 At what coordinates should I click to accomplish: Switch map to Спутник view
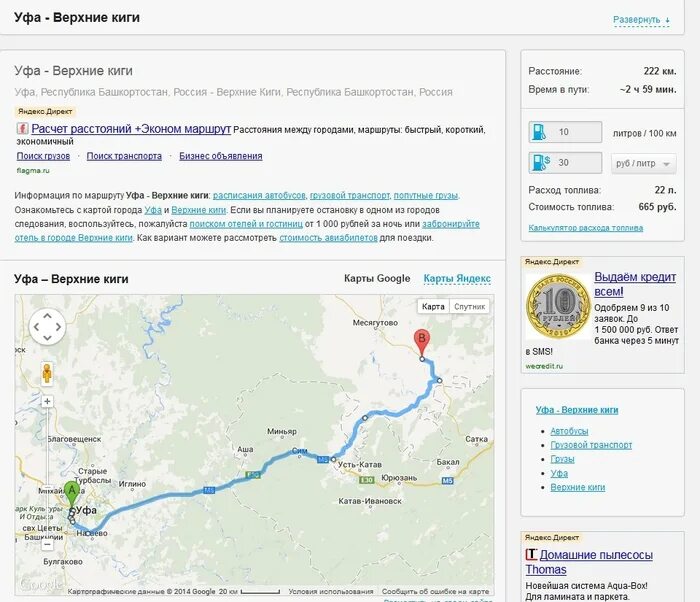469,306
